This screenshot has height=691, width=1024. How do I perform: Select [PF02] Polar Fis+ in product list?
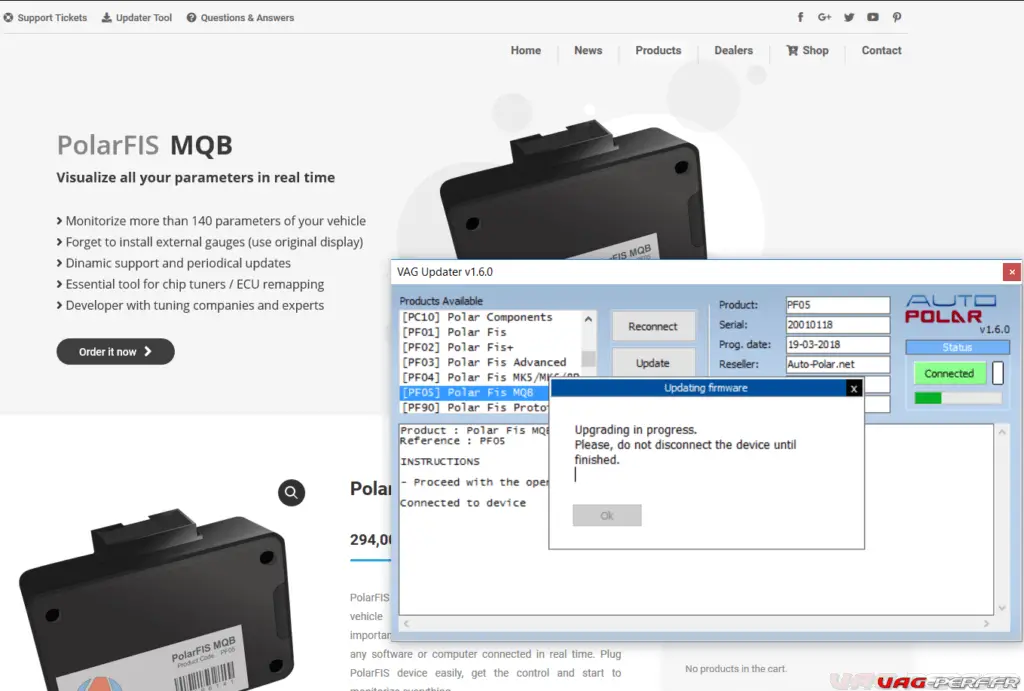click(490, 347)
